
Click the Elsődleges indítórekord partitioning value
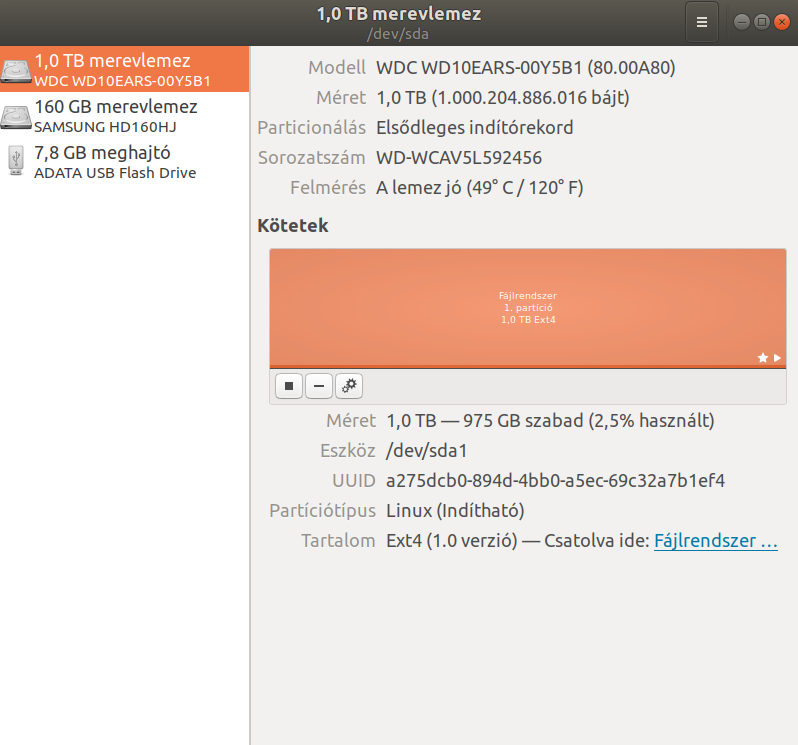click(475, 128)
